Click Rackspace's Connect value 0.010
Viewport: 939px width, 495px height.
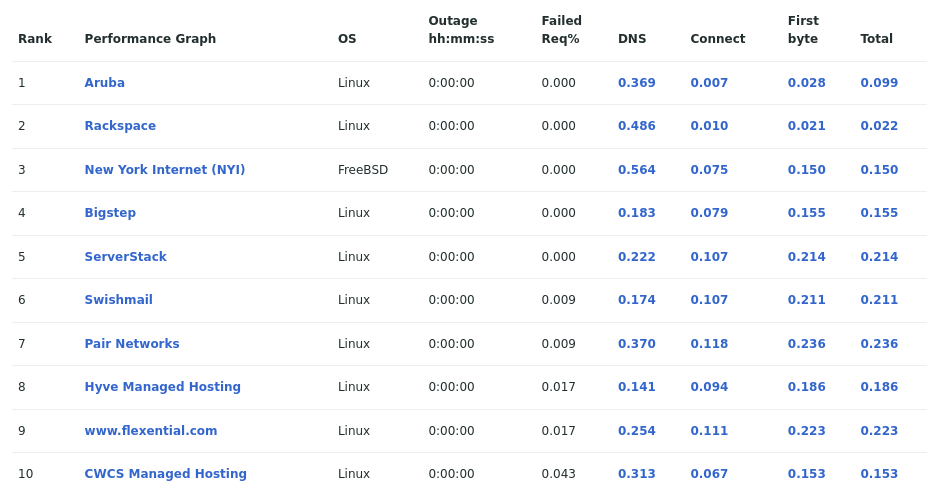tap(709, 126)
